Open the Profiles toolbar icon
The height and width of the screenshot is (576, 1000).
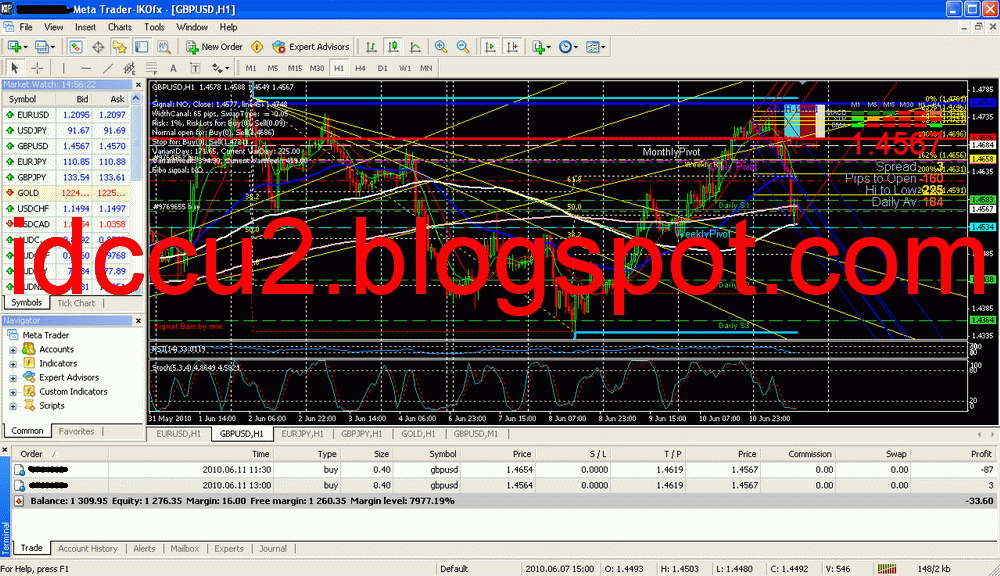[44, 47]
